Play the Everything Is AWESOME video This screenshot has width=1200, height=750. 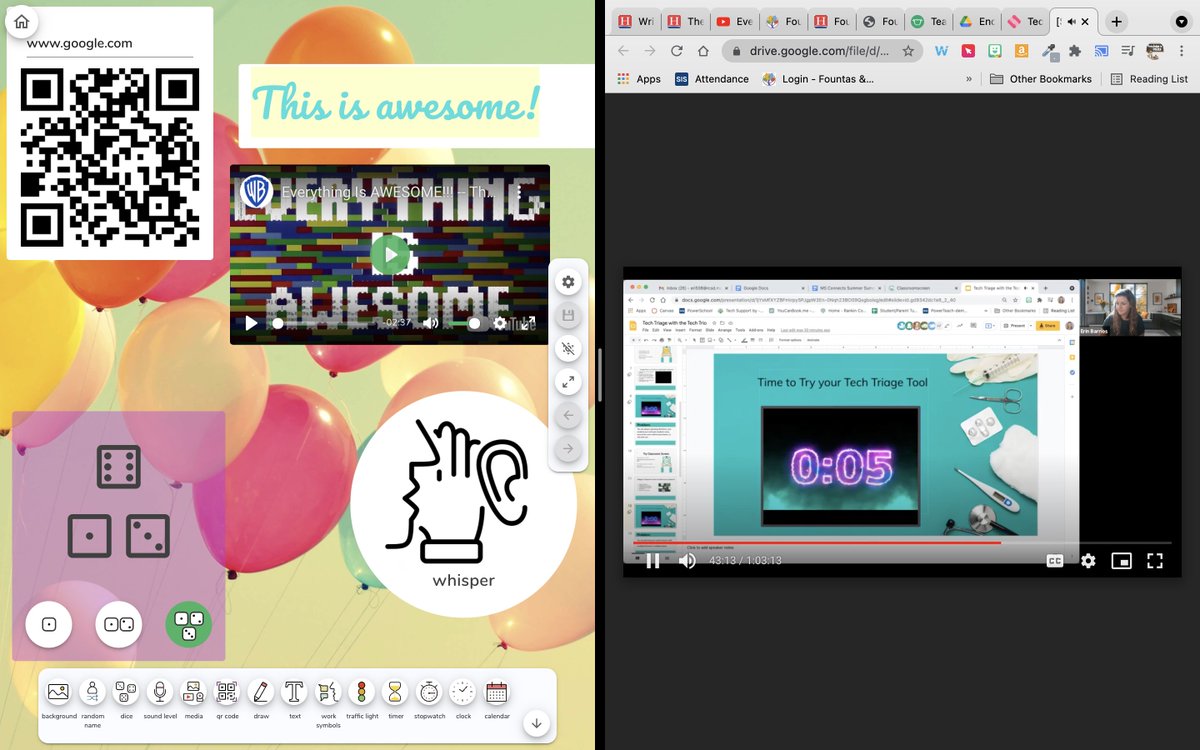coord(390,255)
